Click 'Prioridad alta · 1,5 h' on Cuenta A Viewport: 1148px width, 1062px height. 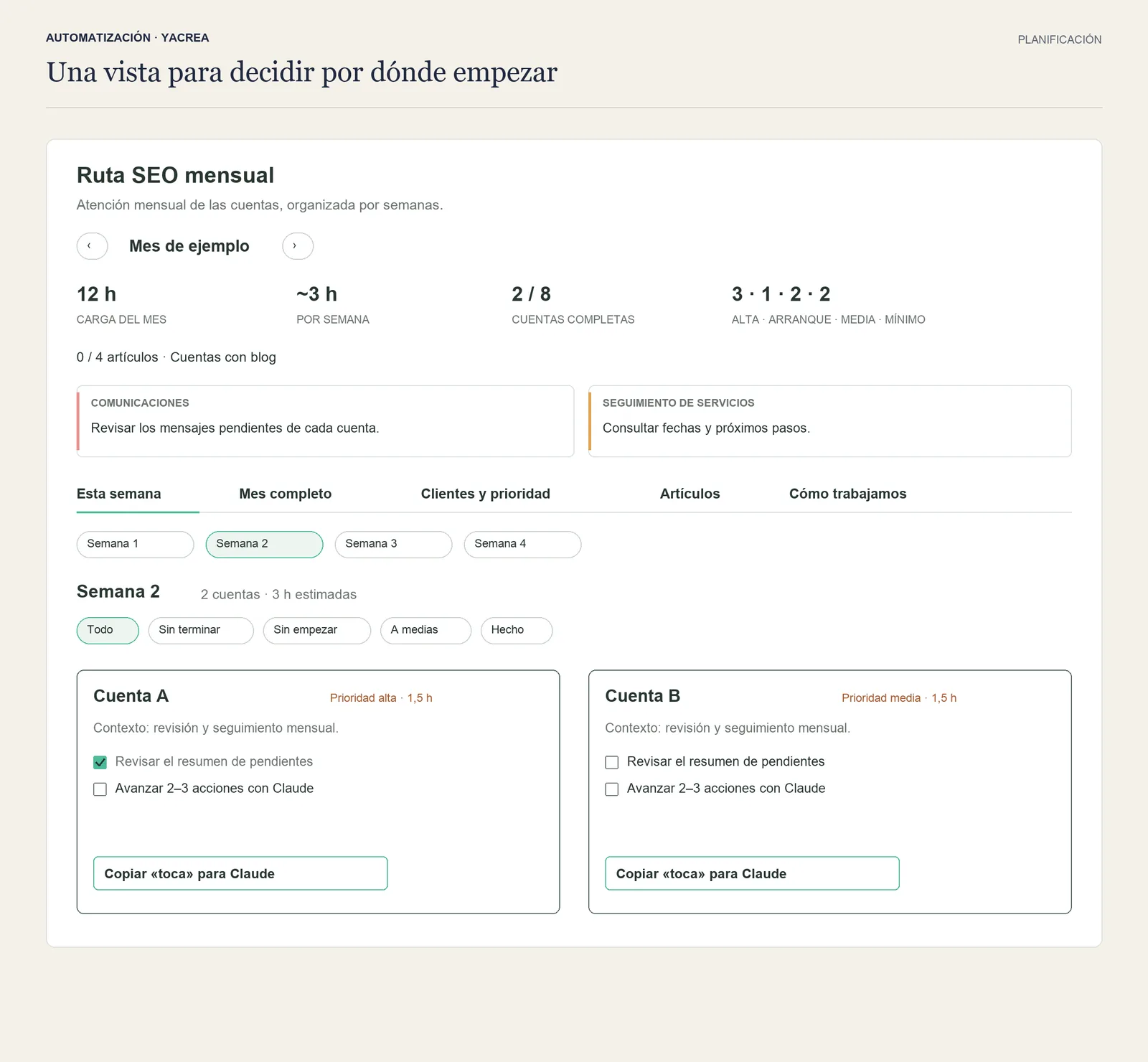coord(381,697)
